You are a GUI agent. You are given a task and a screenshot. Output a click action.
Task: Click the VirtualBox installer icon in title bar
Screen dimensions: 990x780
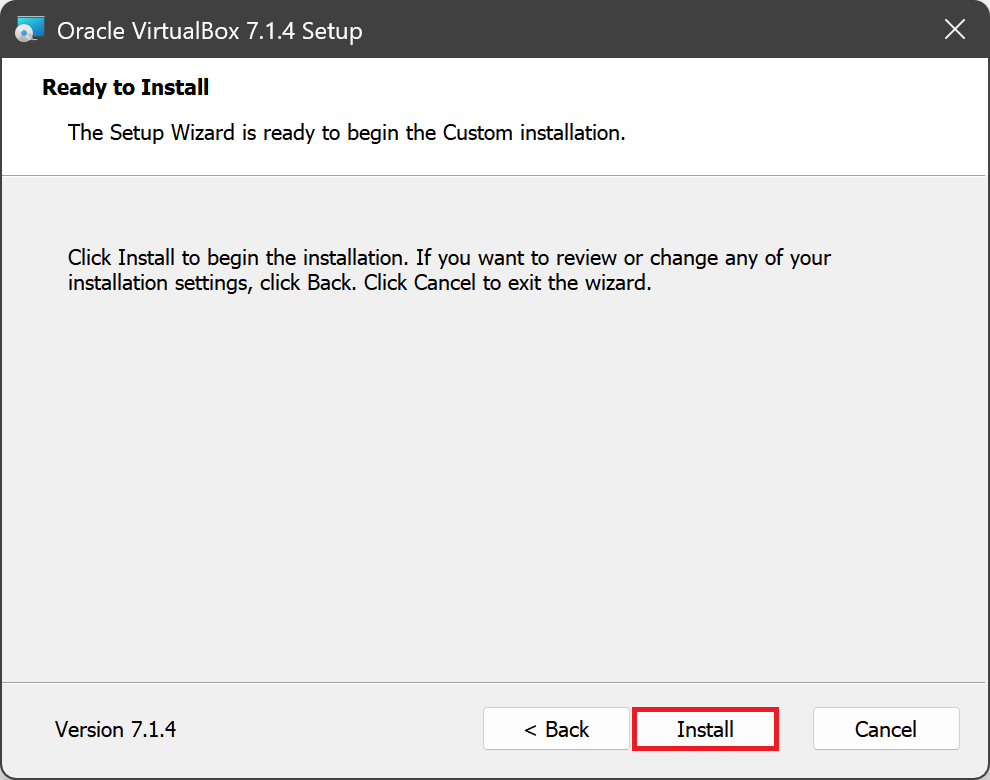click(x=30, y=30)
